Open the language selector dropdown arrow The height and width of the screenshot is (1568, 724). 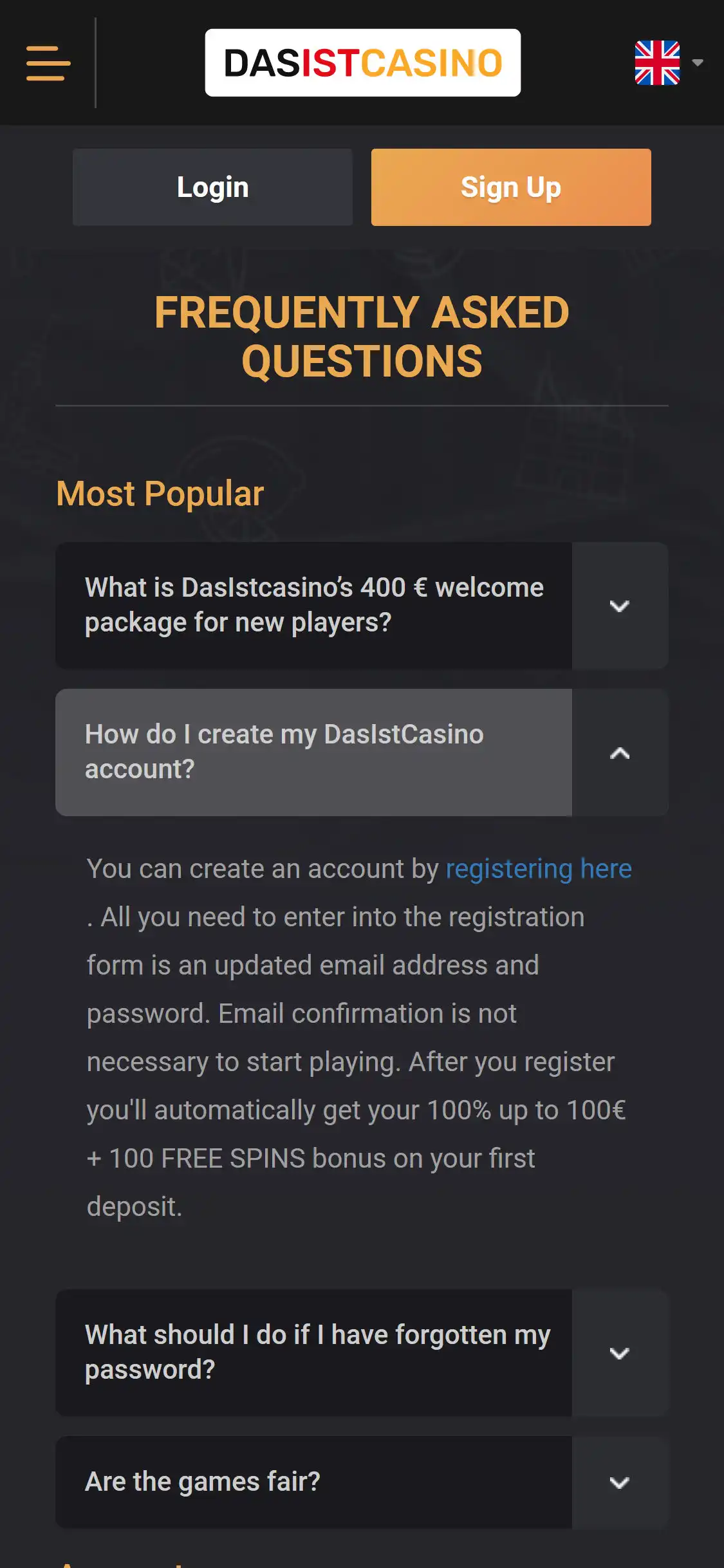click(x=698, y=63)
